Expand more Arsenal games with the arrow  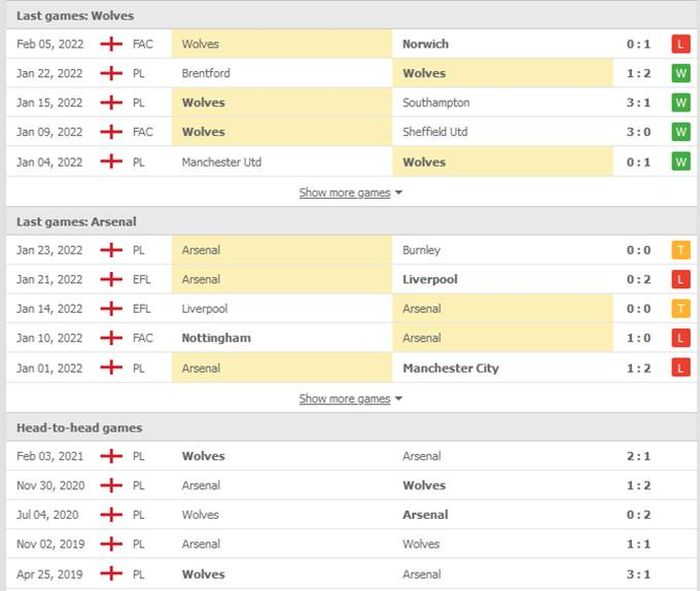point(399,399)
